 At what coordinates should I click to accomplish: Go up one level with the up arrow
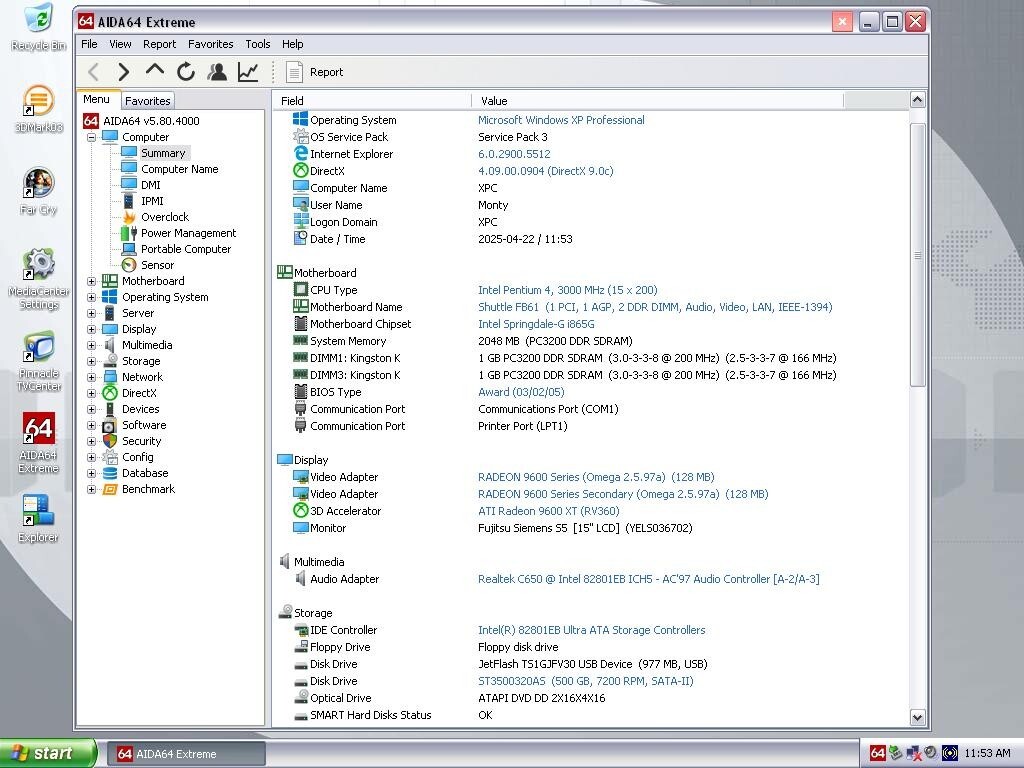tap(155, 71)
